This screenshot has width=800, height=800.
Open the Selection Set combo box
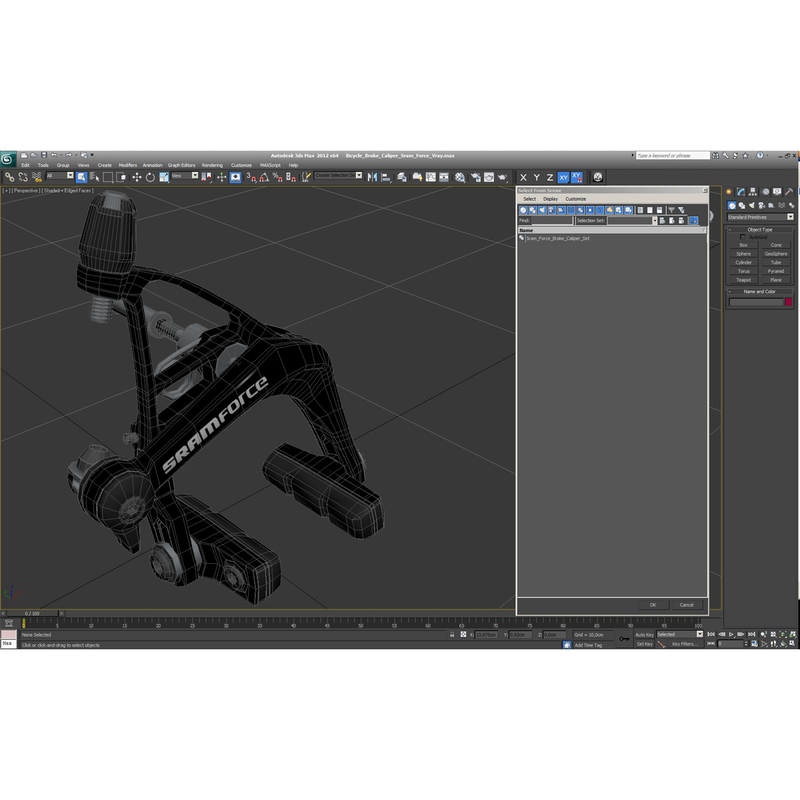[x=628, y=220]
